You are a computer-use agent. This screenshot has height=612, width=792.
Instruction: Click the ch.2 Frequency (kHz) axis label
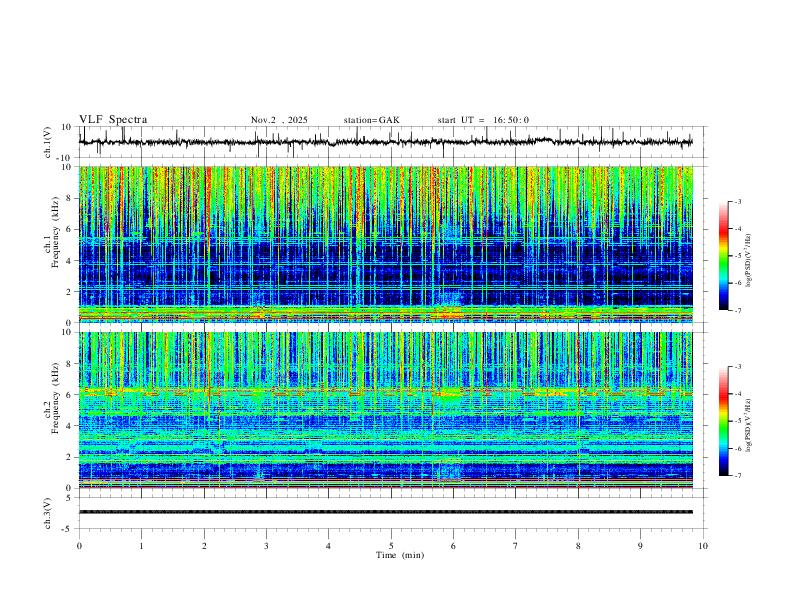(52, 398)
